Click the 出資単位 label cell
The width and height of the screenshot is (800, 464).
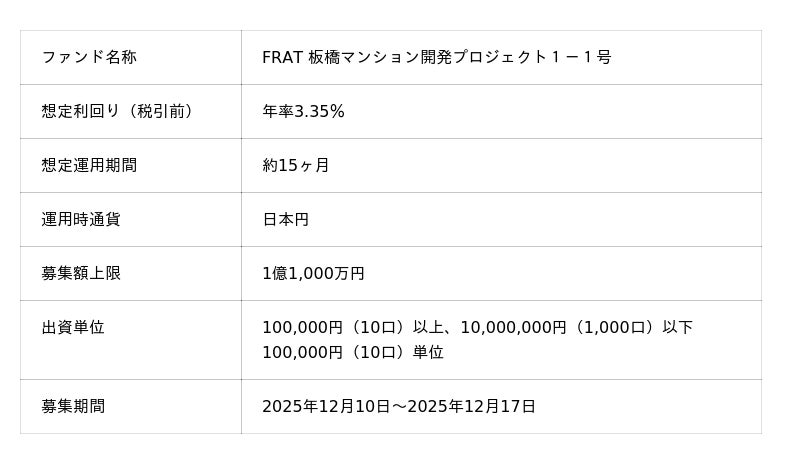click(x=73, y=327)
